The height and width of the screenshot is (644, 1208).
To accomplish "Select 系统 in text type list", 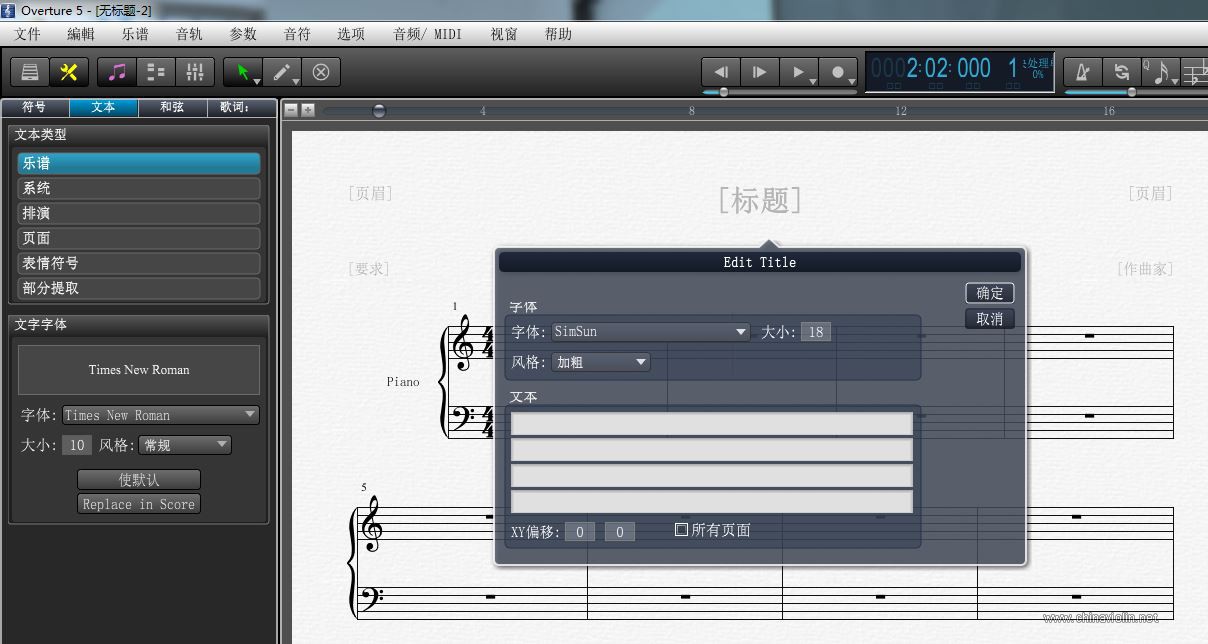I will [139, 188].
